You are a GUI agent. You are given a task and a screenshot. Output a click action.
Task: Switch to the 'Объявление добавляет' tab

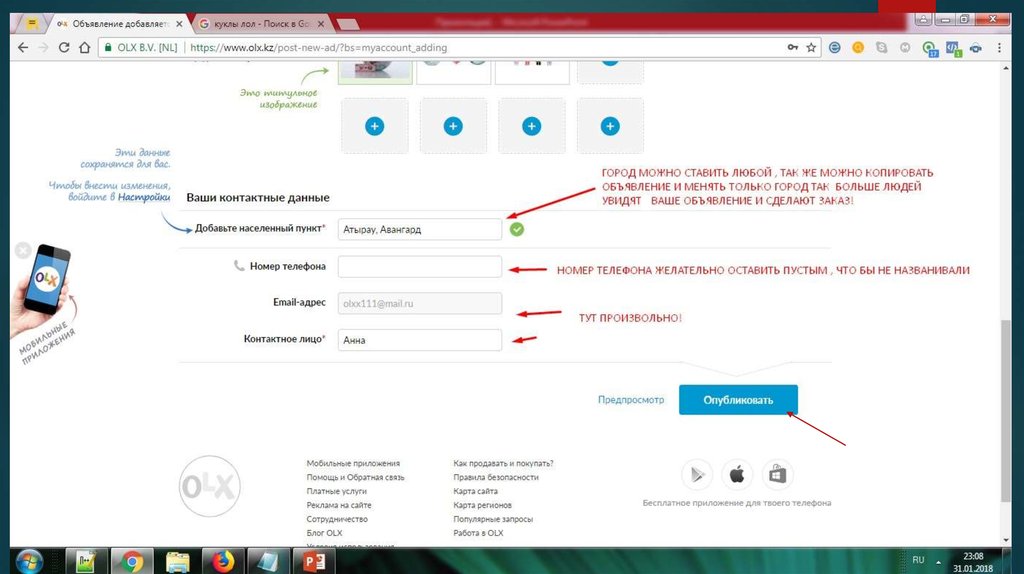pos(120,24)
